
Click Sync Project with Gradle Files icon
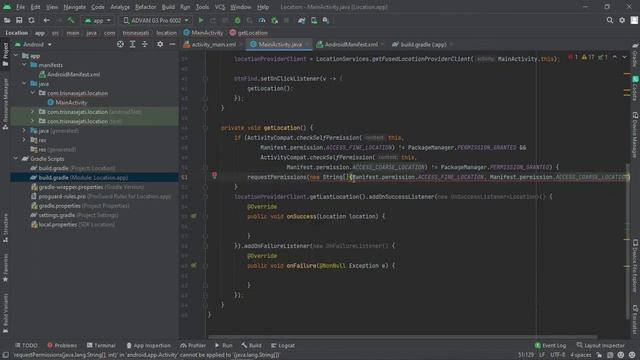click(301, 20)
